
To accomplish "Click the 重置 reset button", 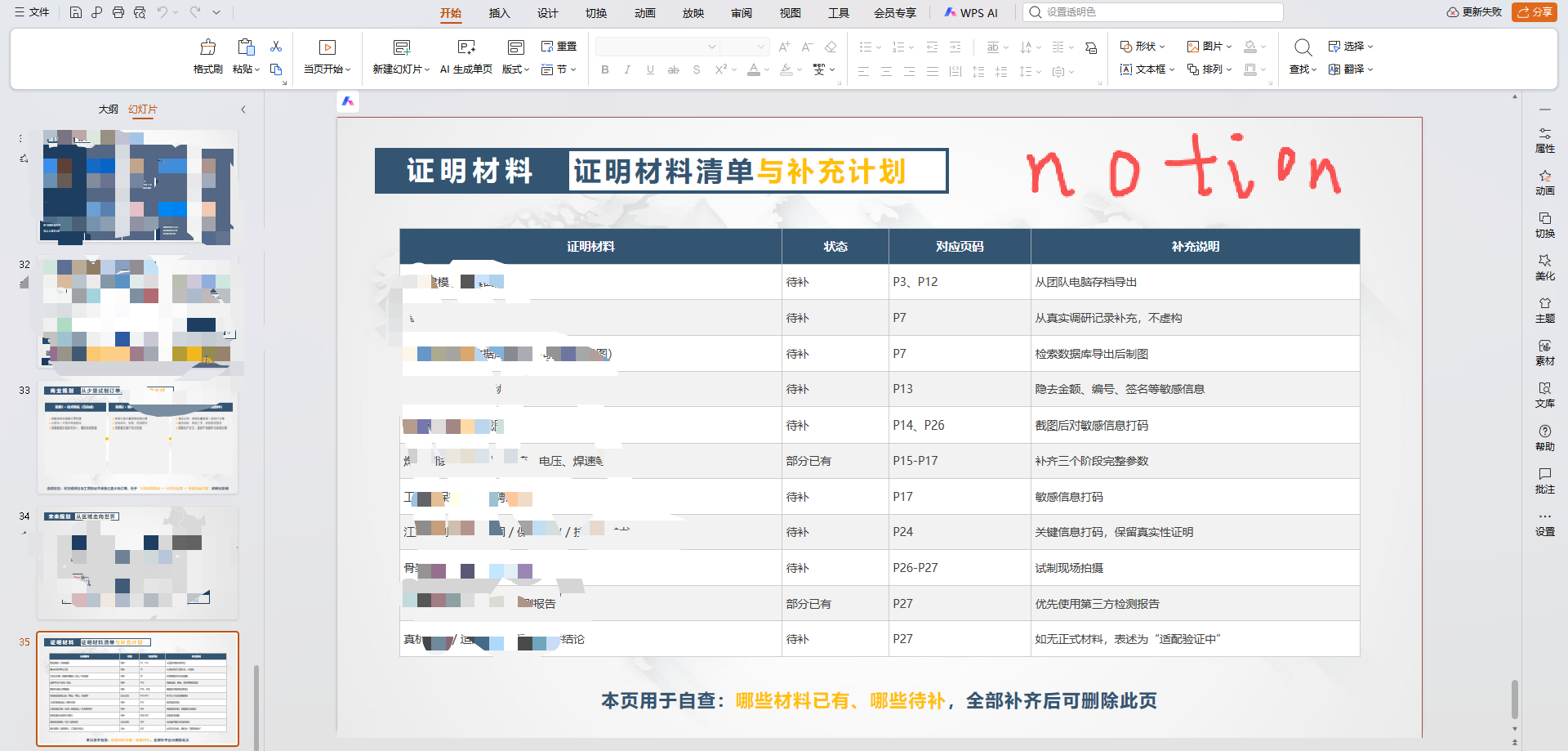I will point(559,47).
